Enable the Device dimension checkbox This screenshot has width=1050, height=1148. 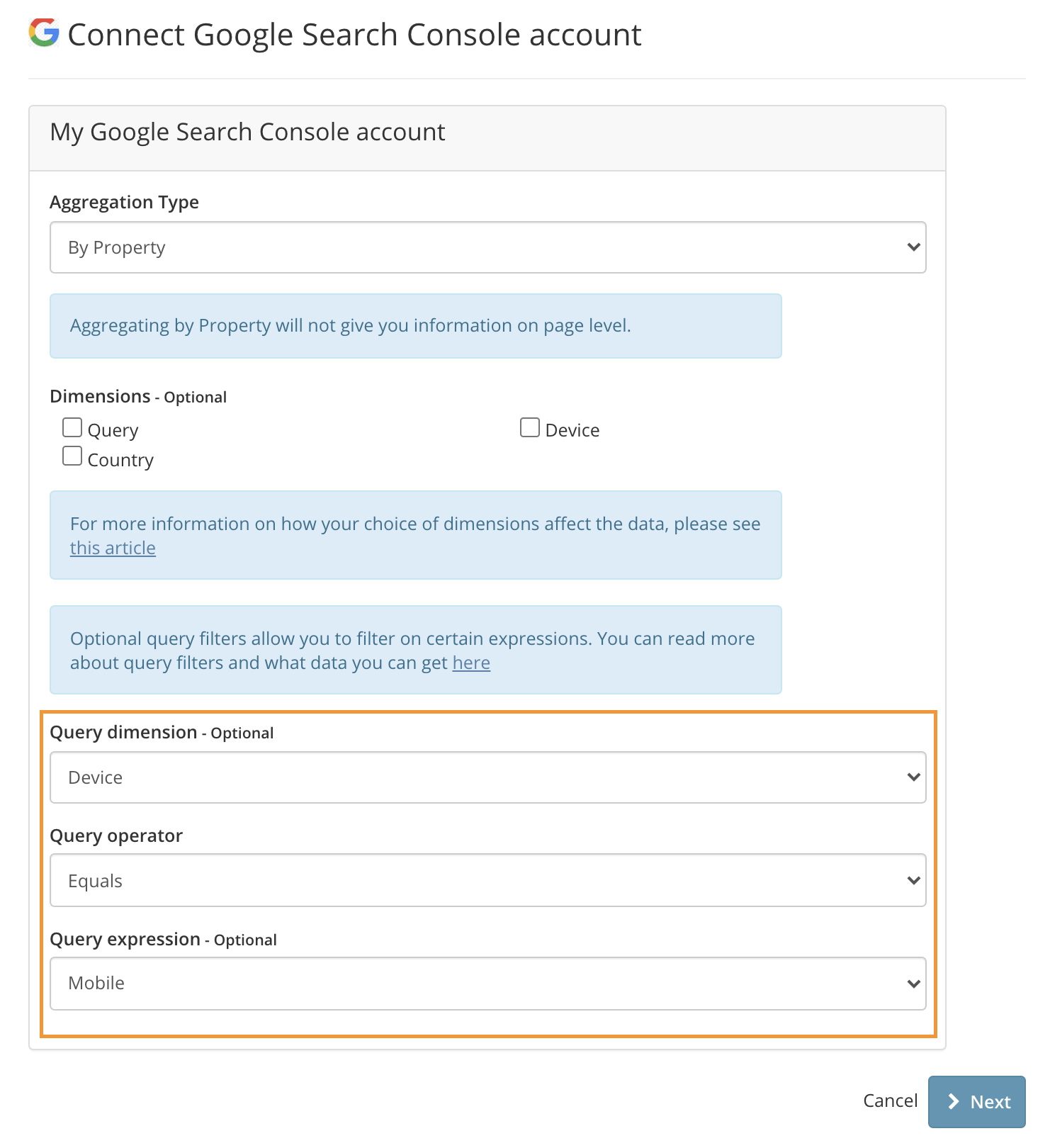pos(530,427)
